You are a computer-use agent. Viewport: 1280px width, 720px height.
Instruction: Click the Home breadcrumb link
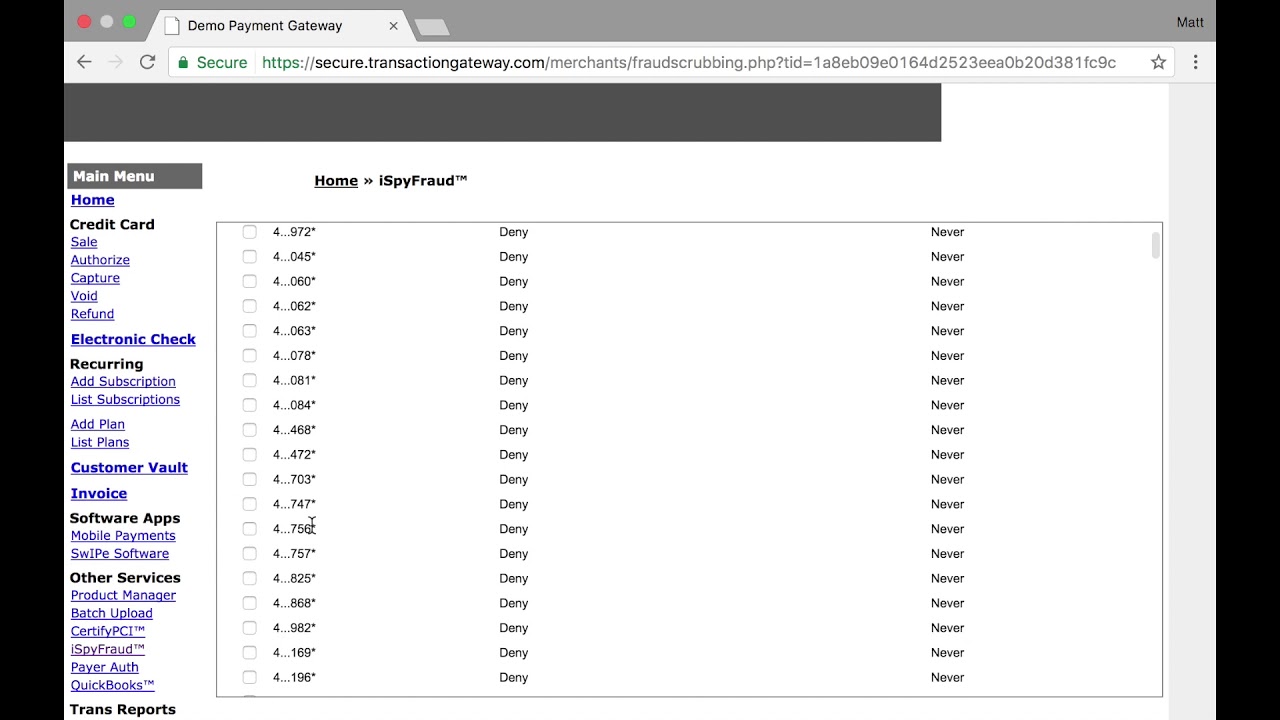pyautogui.click(x=336, y=181)
